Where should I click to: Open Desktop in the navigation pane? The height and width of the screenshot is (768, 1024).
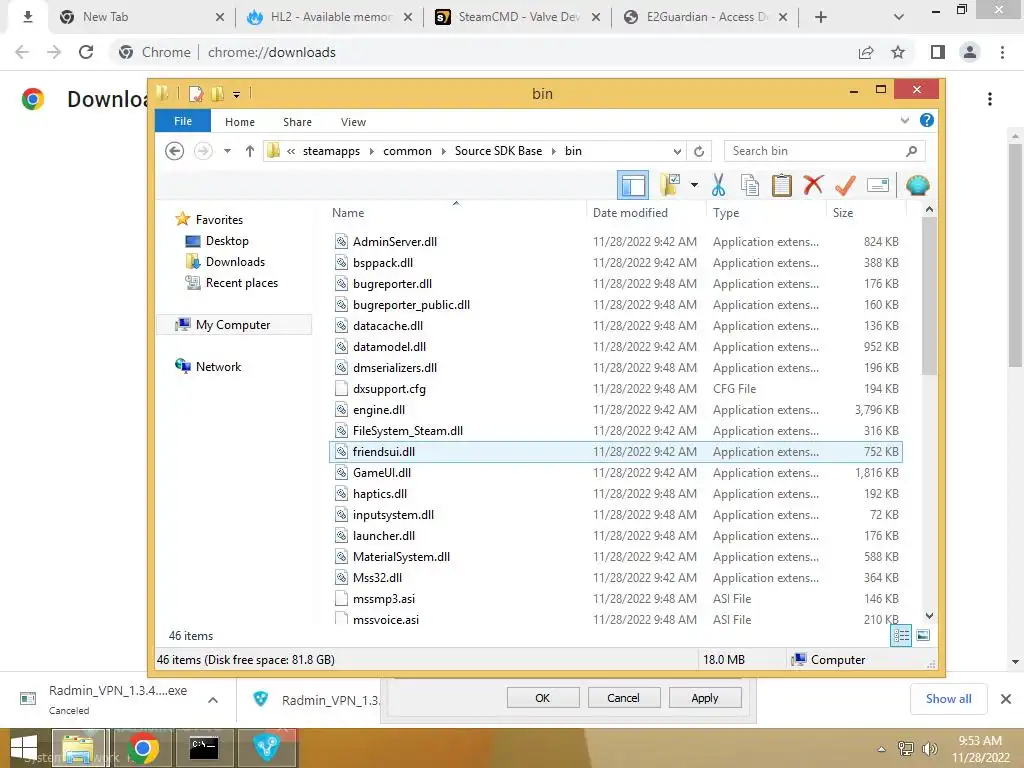tap(227, 241)
